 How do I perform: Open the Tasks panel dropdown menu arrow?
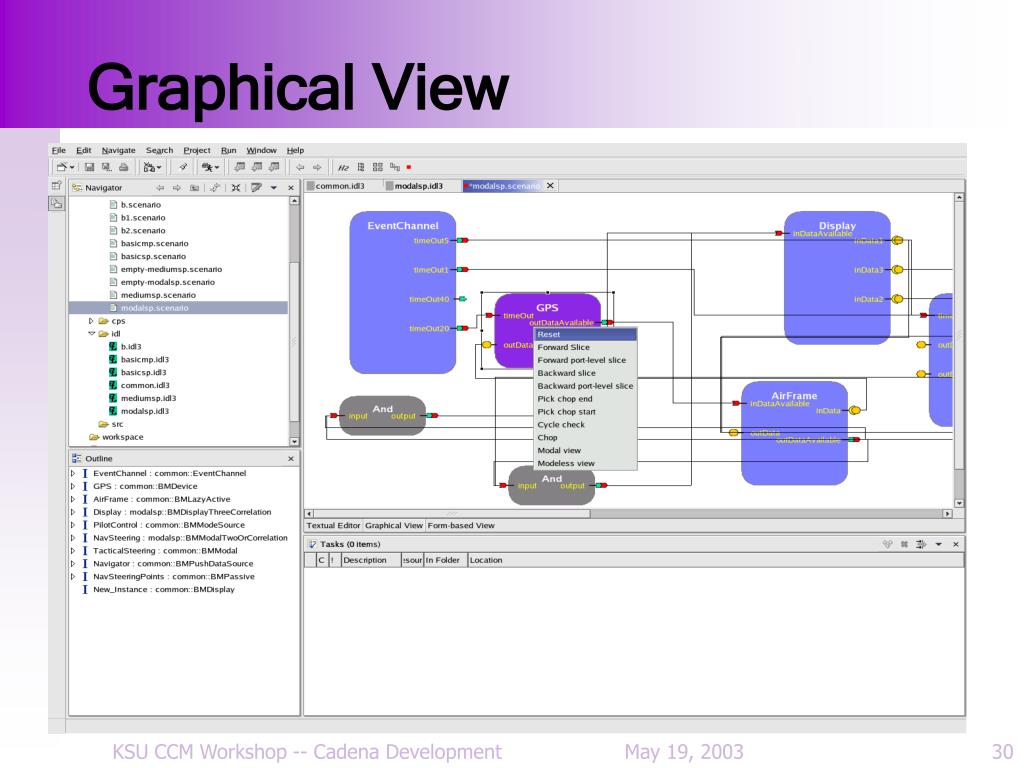point(938,544)
